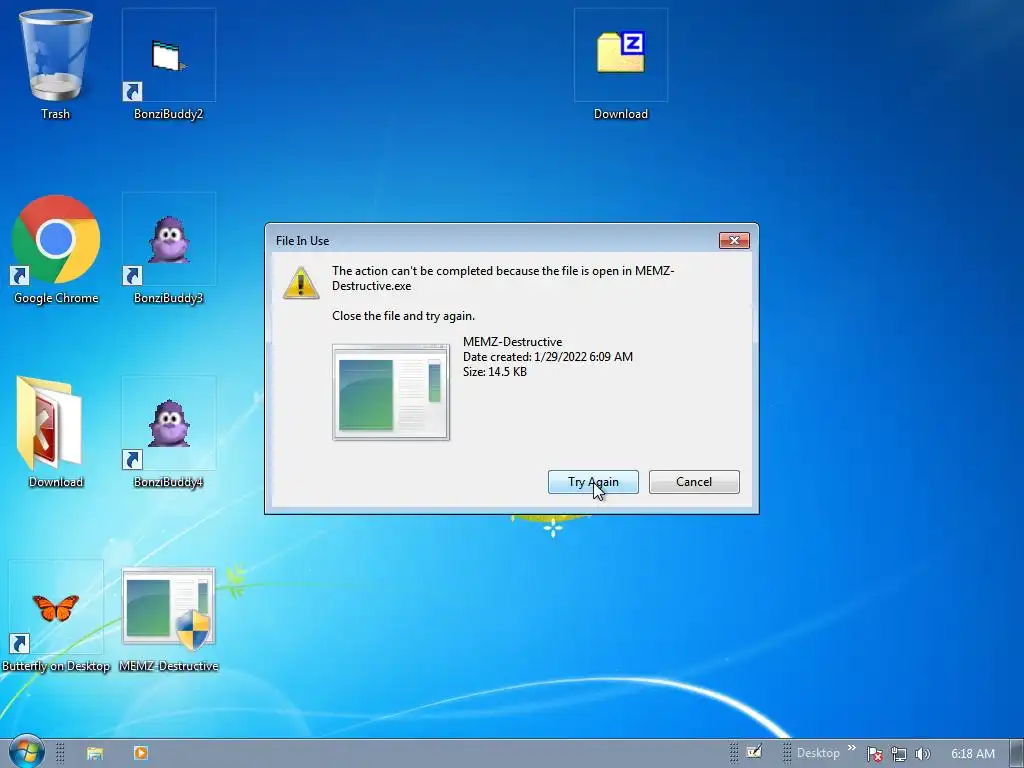Click the warning triangle icon in the dialog

pos(300,283)
